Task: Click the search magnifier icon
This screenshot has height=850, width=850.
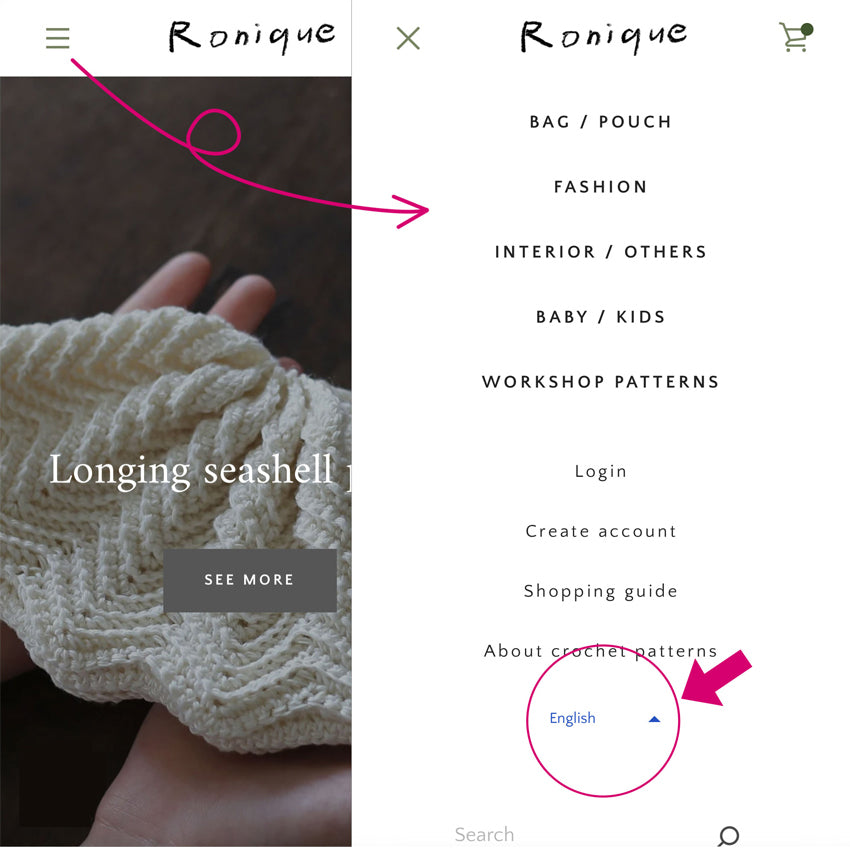Action: point(728,835)
